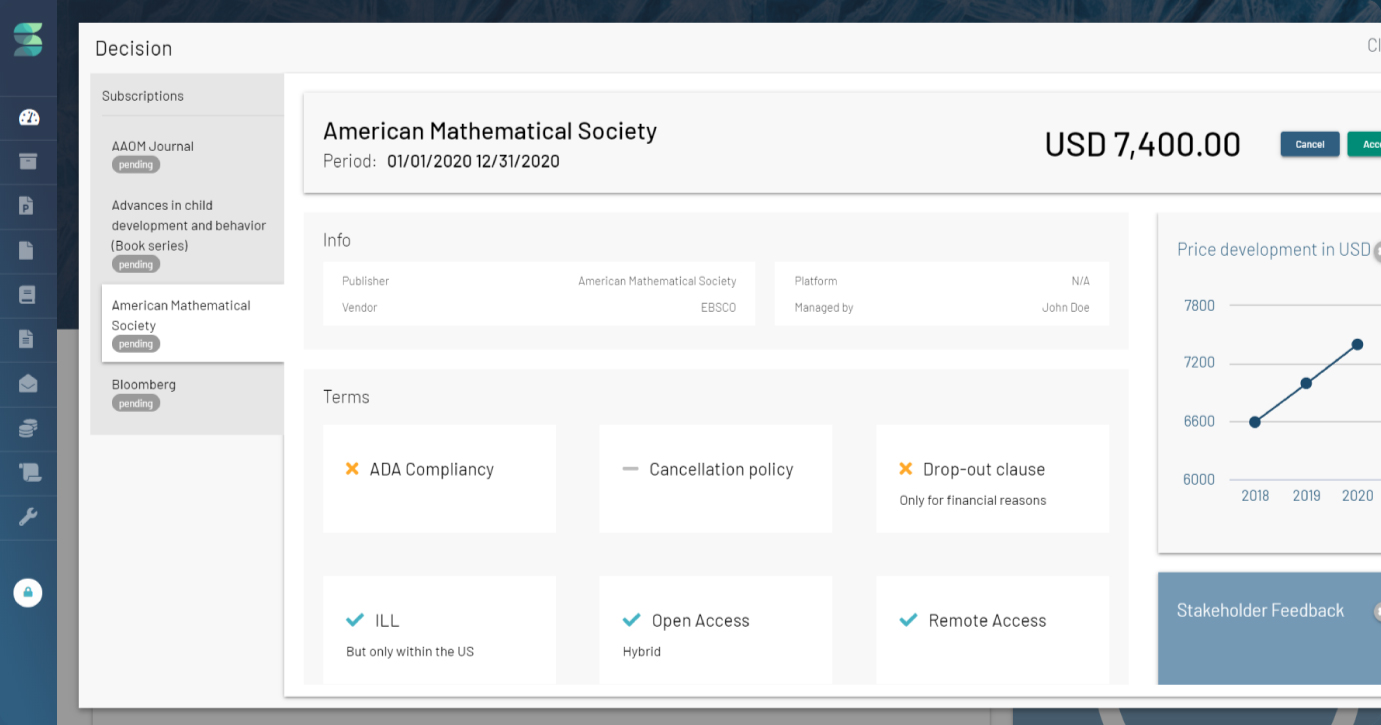Click the Remote Access checkmark icon

pyautogui.click(x=908, y=620)
